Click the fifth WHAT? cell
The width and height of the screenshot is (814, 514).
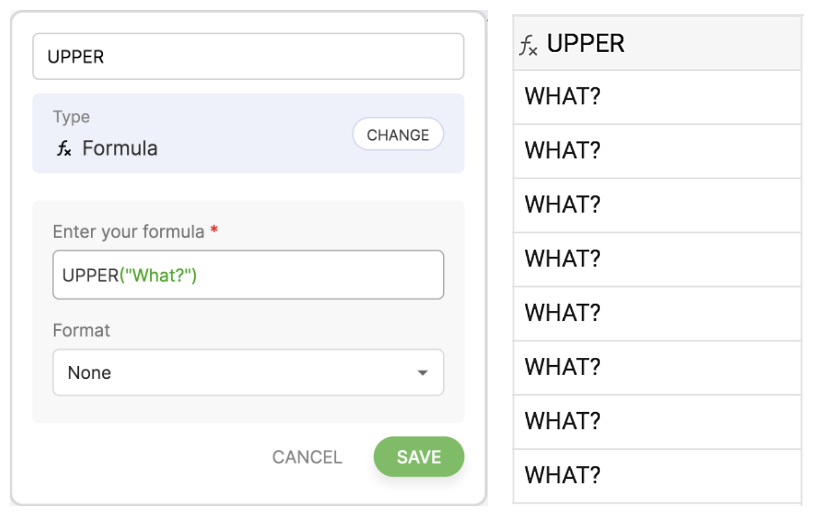pyautogui.click(x=657, y=313)
